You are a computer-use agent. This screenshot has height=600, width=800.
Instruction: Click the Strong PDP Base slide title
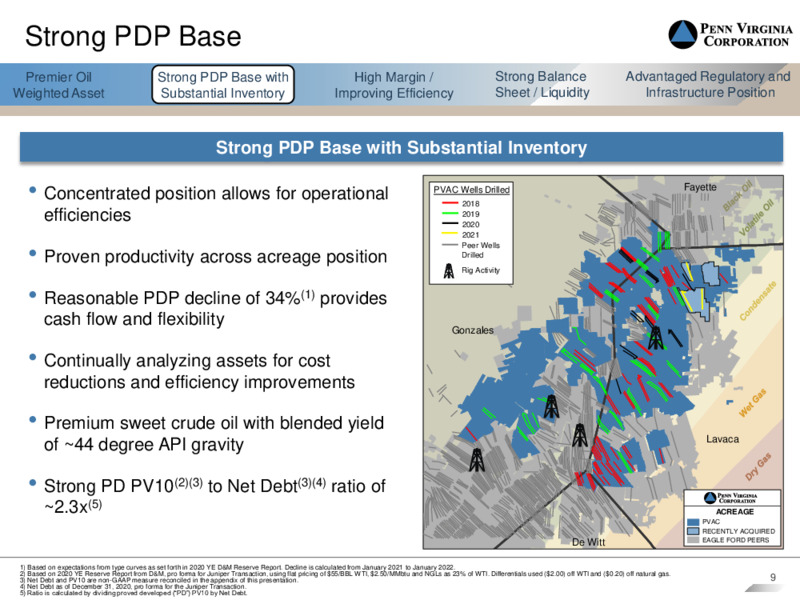point(133,37)
